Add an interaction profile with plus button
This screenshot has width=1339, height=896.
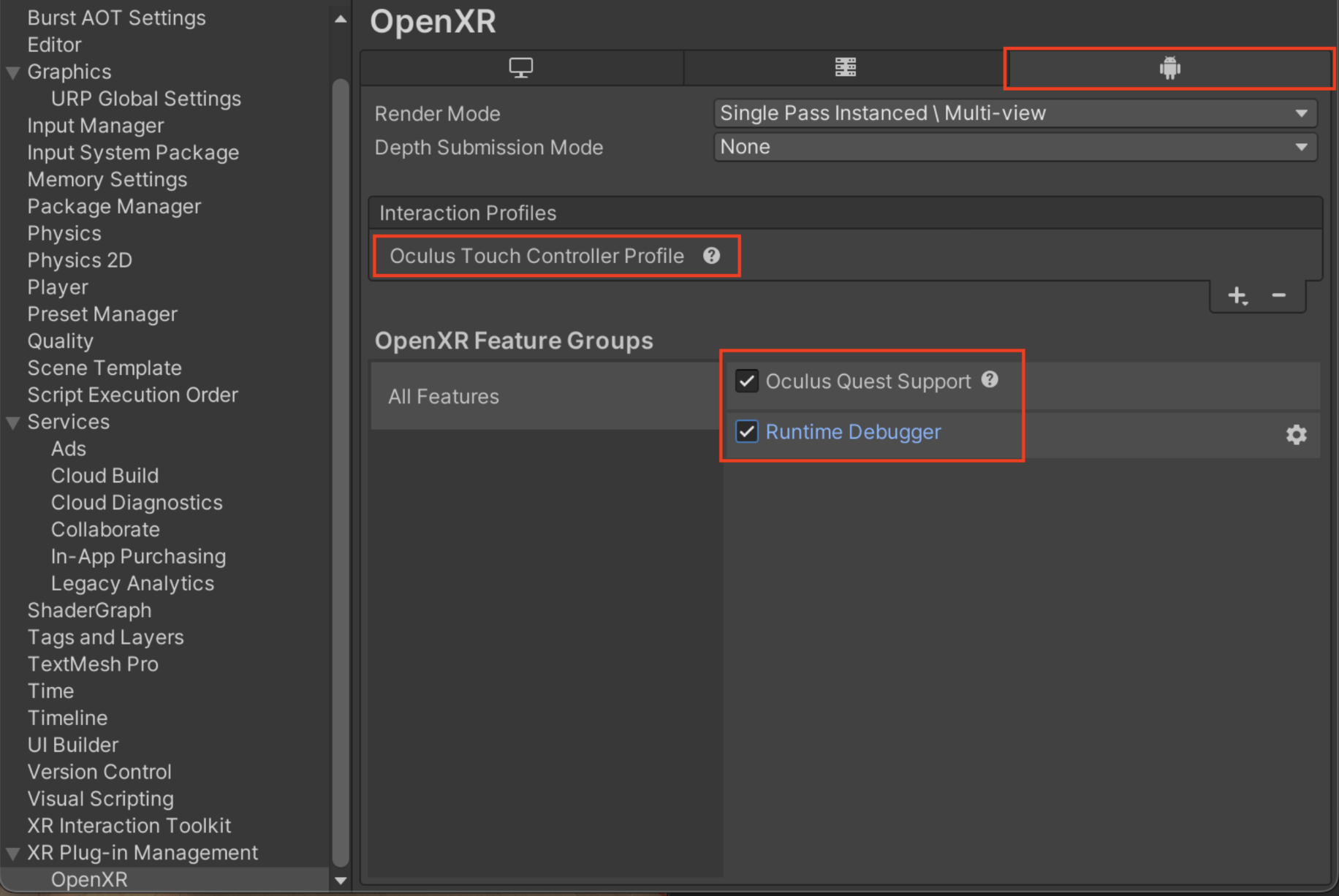(x=1237, y=296)
